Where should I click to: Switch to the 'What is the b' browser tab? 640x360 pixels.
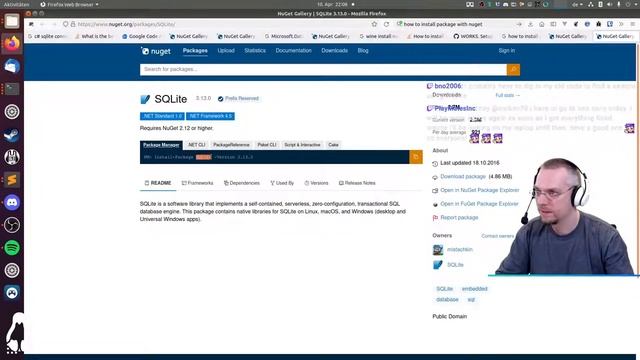pyautogui.click(x=95, y=36)
